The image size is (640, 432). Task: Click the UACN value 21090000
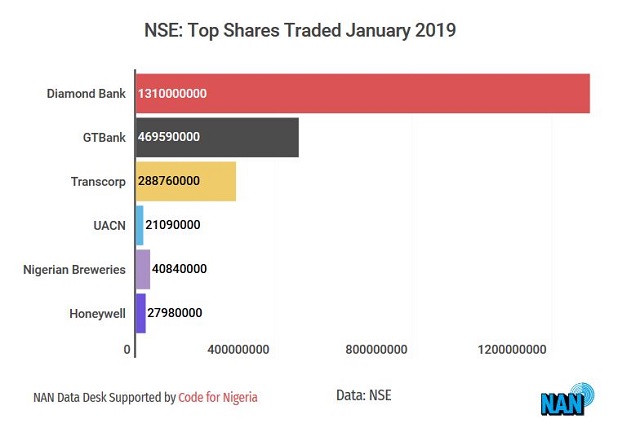[x=174, y=225]
